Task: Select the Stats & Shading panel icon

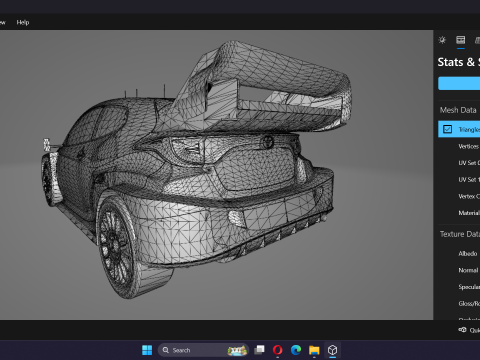Action: pyautogui.click(x=461, y=40)
